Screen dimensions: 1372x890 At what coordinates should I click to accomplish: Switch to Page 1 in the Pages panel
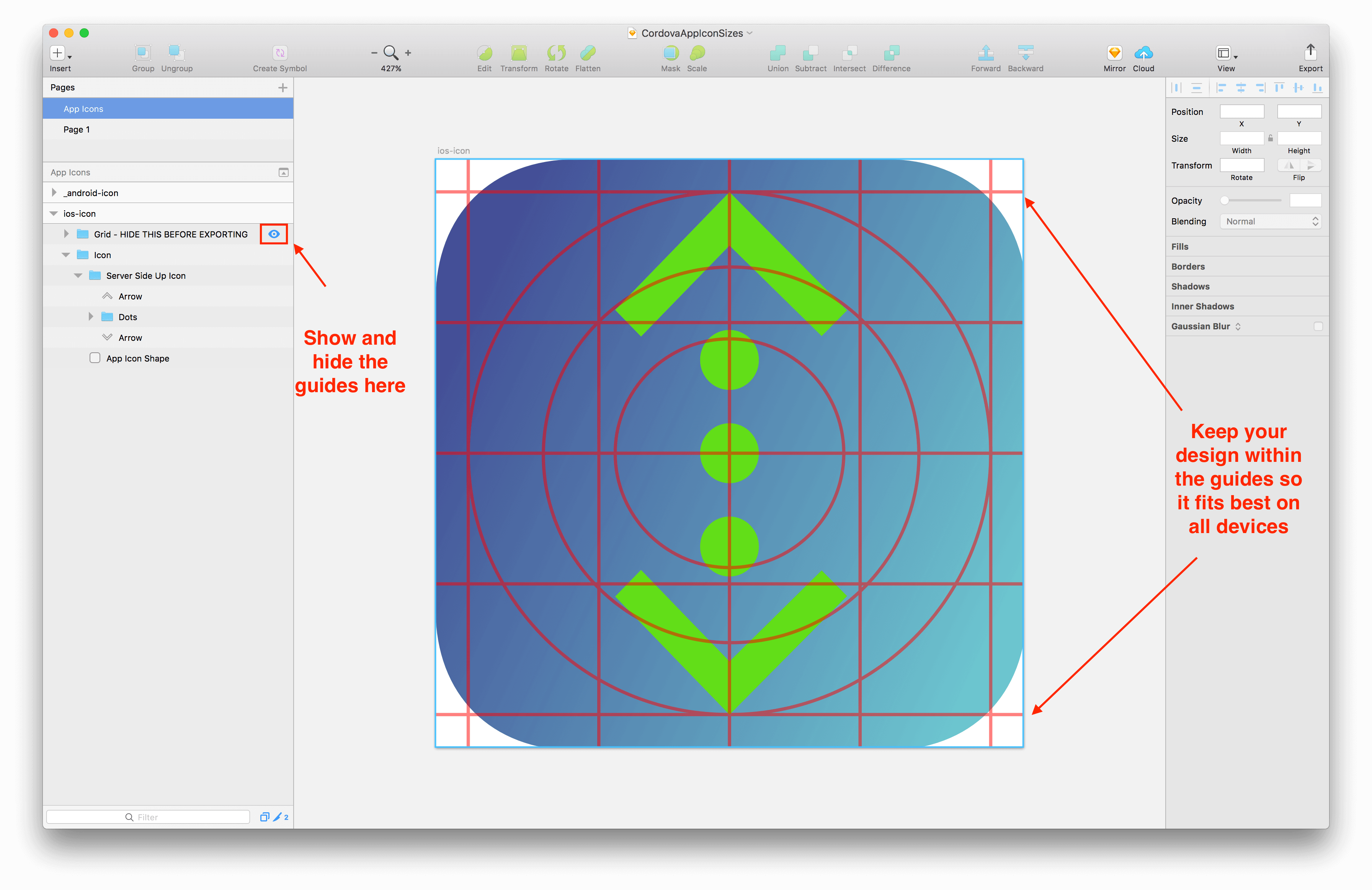(x=76, y=129)
